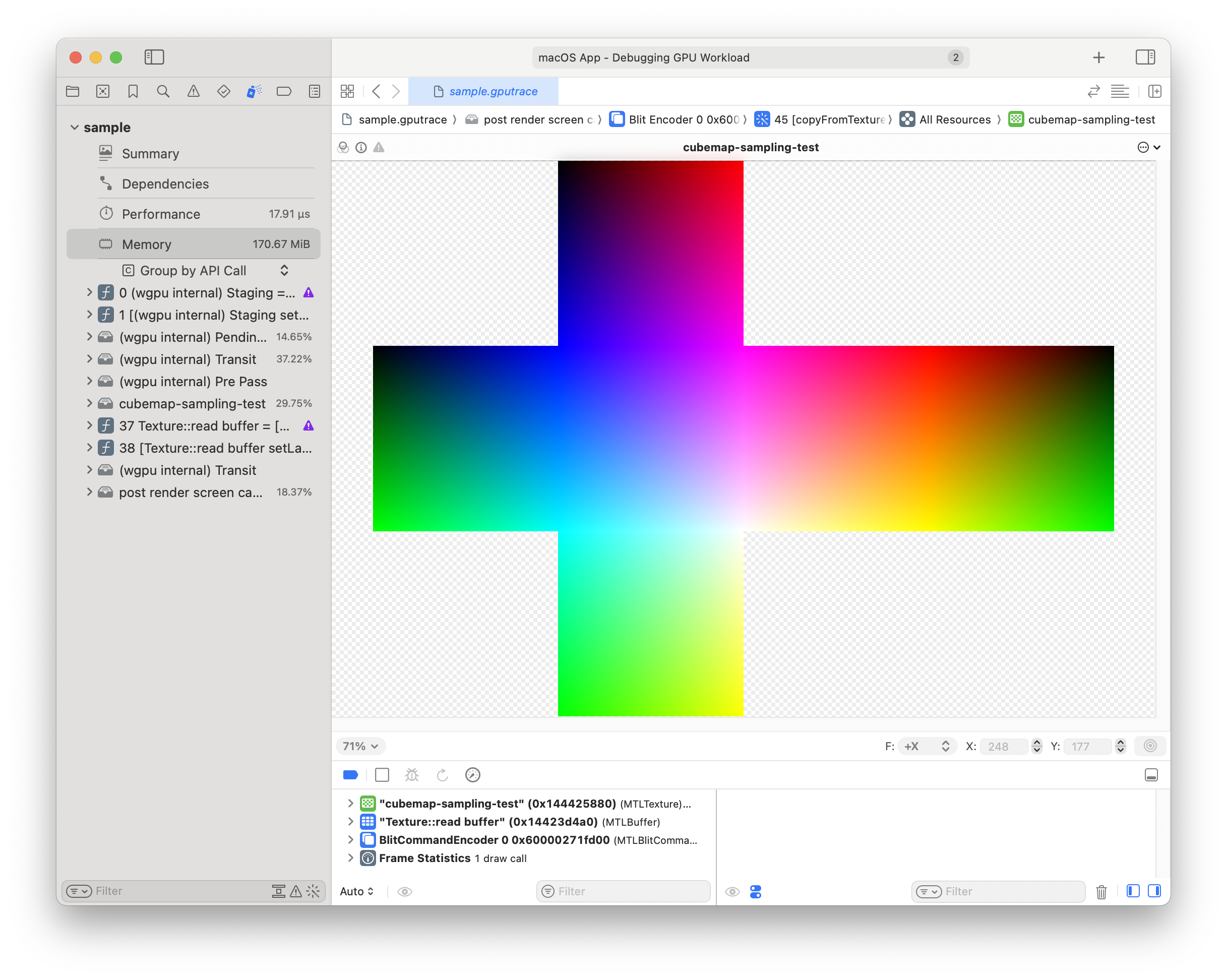Click the plus button in title bar
The height and width of the screenshot is (980, 1227).
pos(1099,57)
